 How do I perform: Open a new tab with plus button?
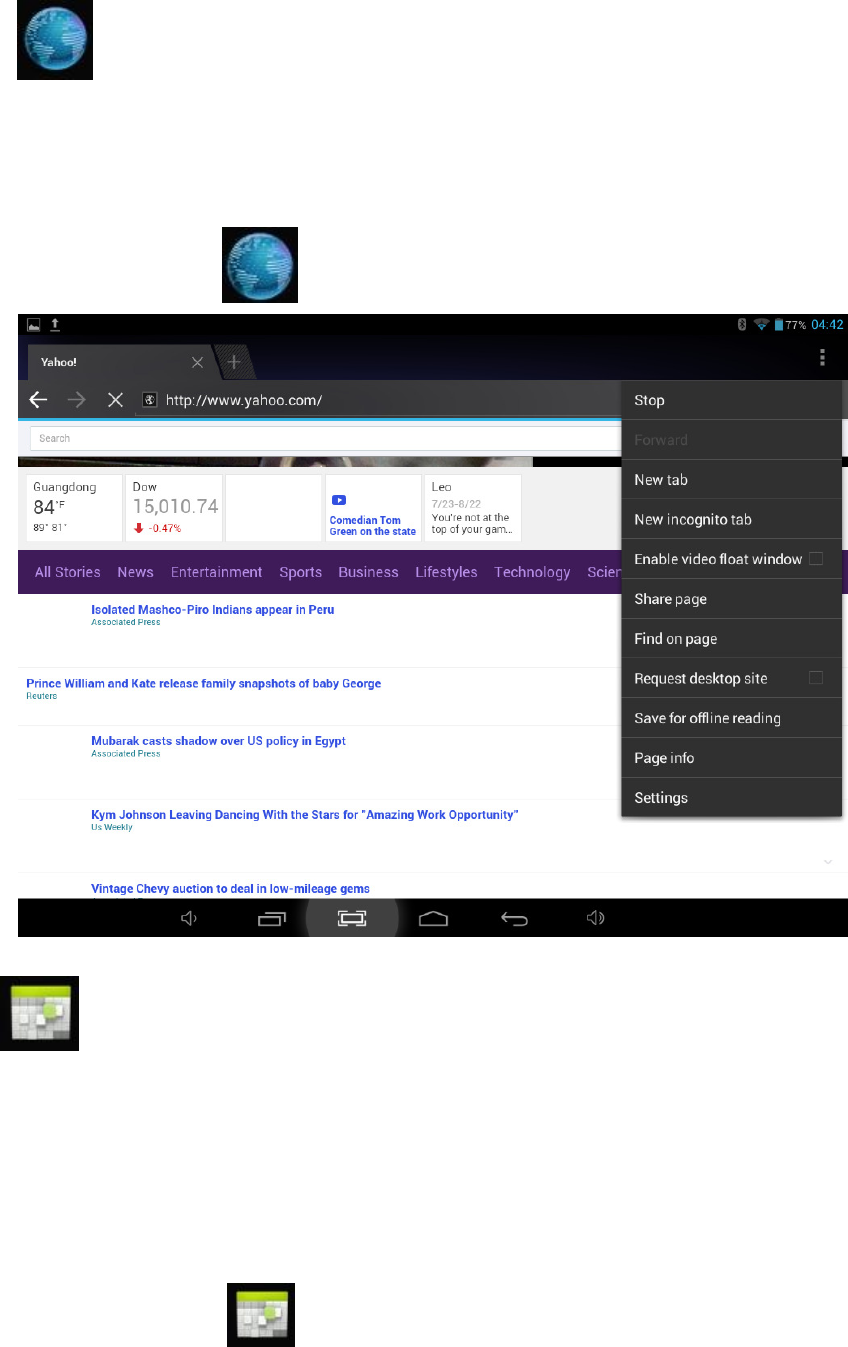point(233,362)
